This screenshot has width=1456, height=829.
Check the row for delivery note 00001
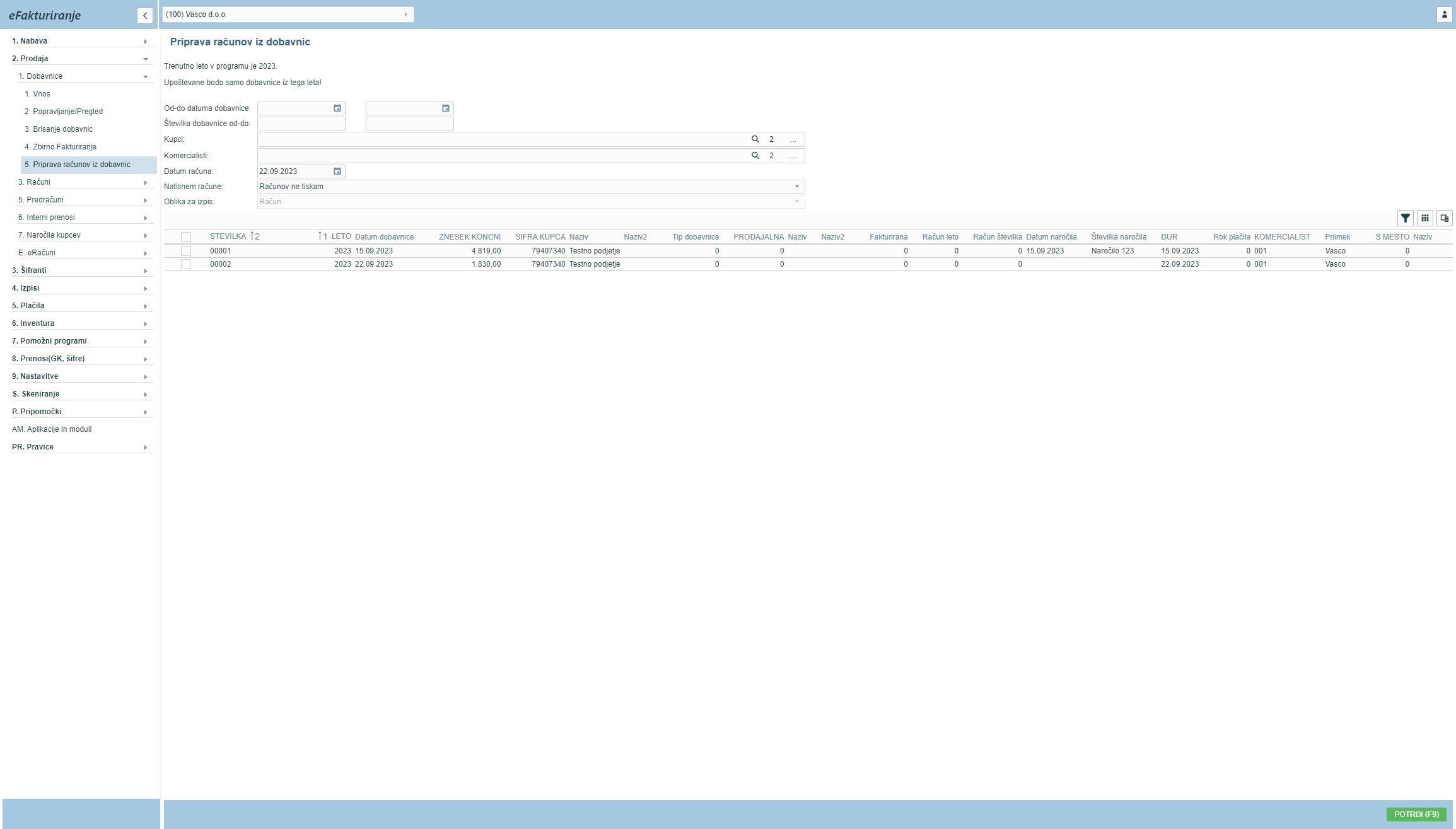tap(186, 251)
